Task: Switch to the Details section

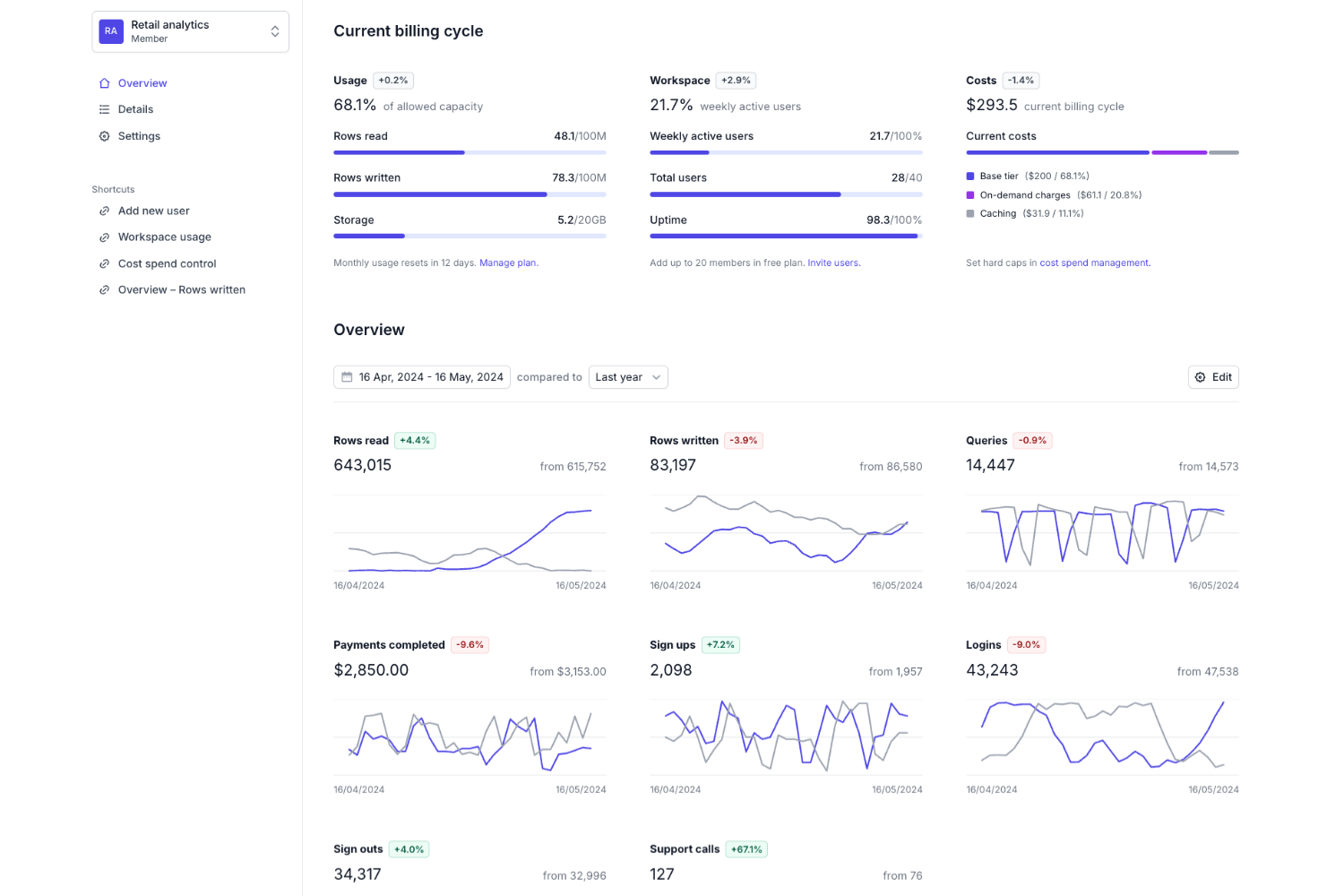Action: click(x=136, y=108)
